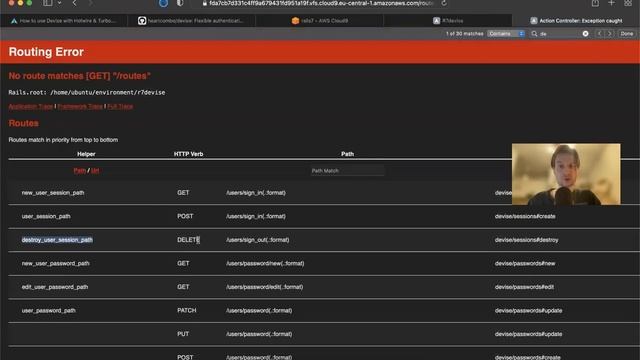
Task: Open the Application Trace link
Action: [31, 106]
